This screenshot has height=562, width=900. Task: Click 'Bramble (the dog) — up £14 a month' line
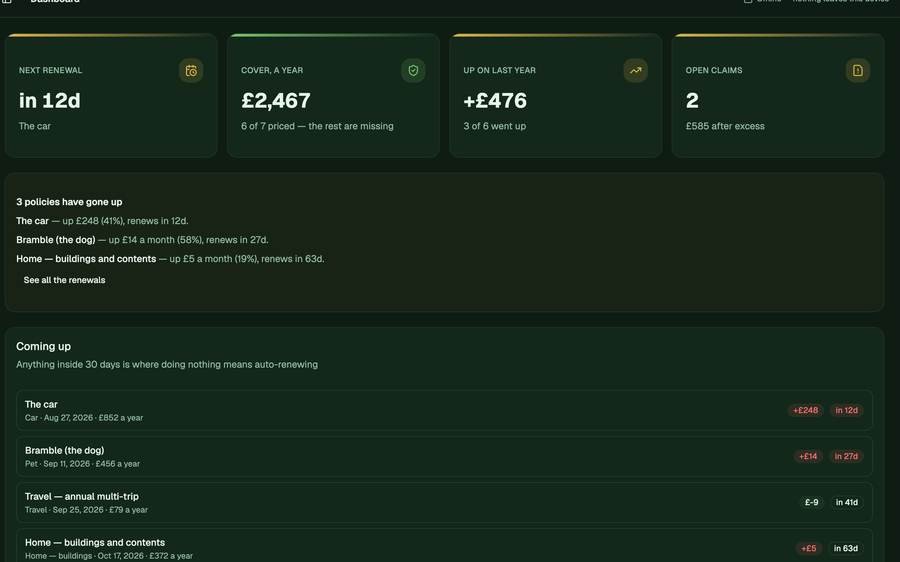(x=142, y=240)
